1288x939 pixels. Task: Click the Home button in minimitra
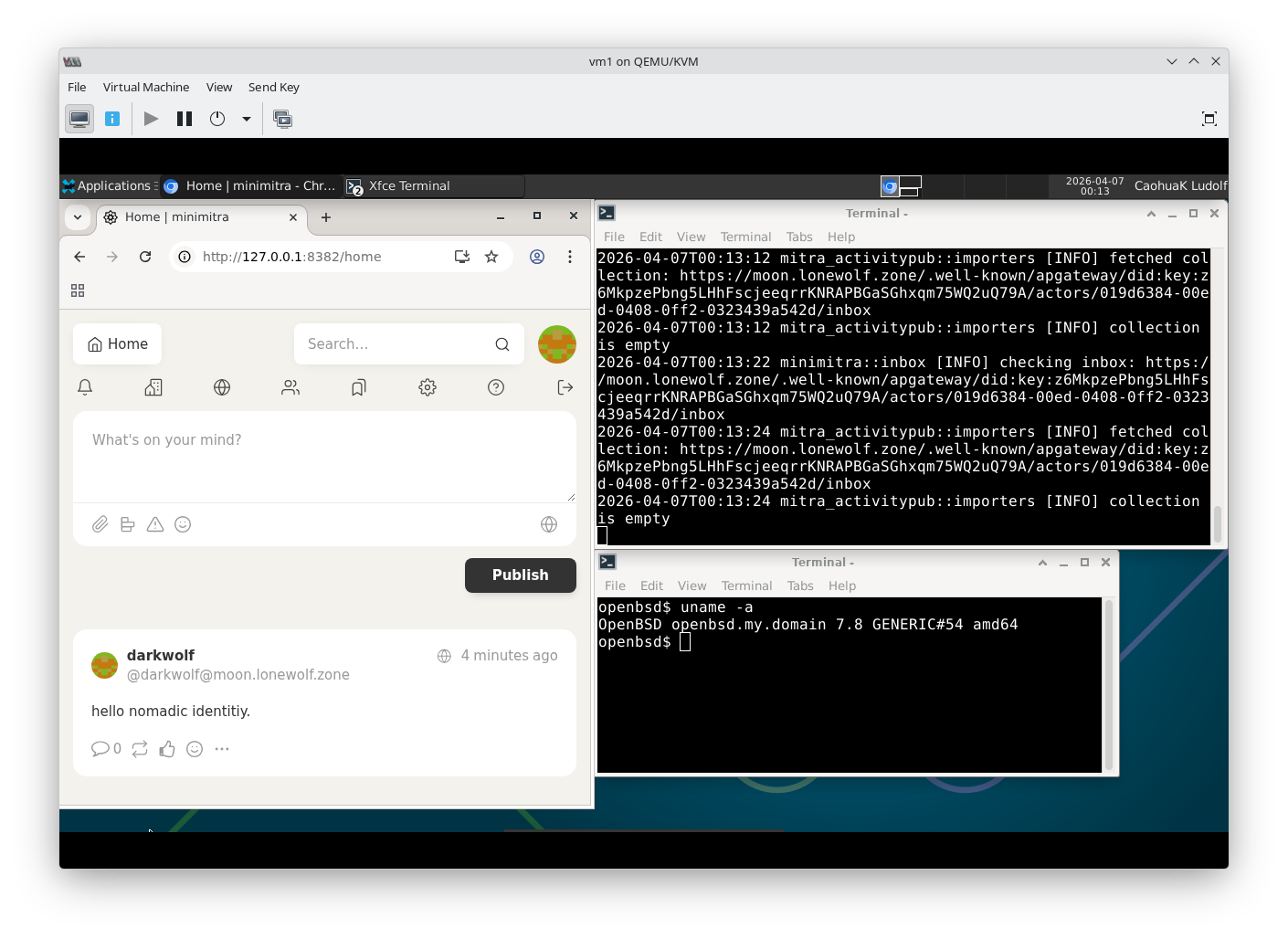pos(118,344)
